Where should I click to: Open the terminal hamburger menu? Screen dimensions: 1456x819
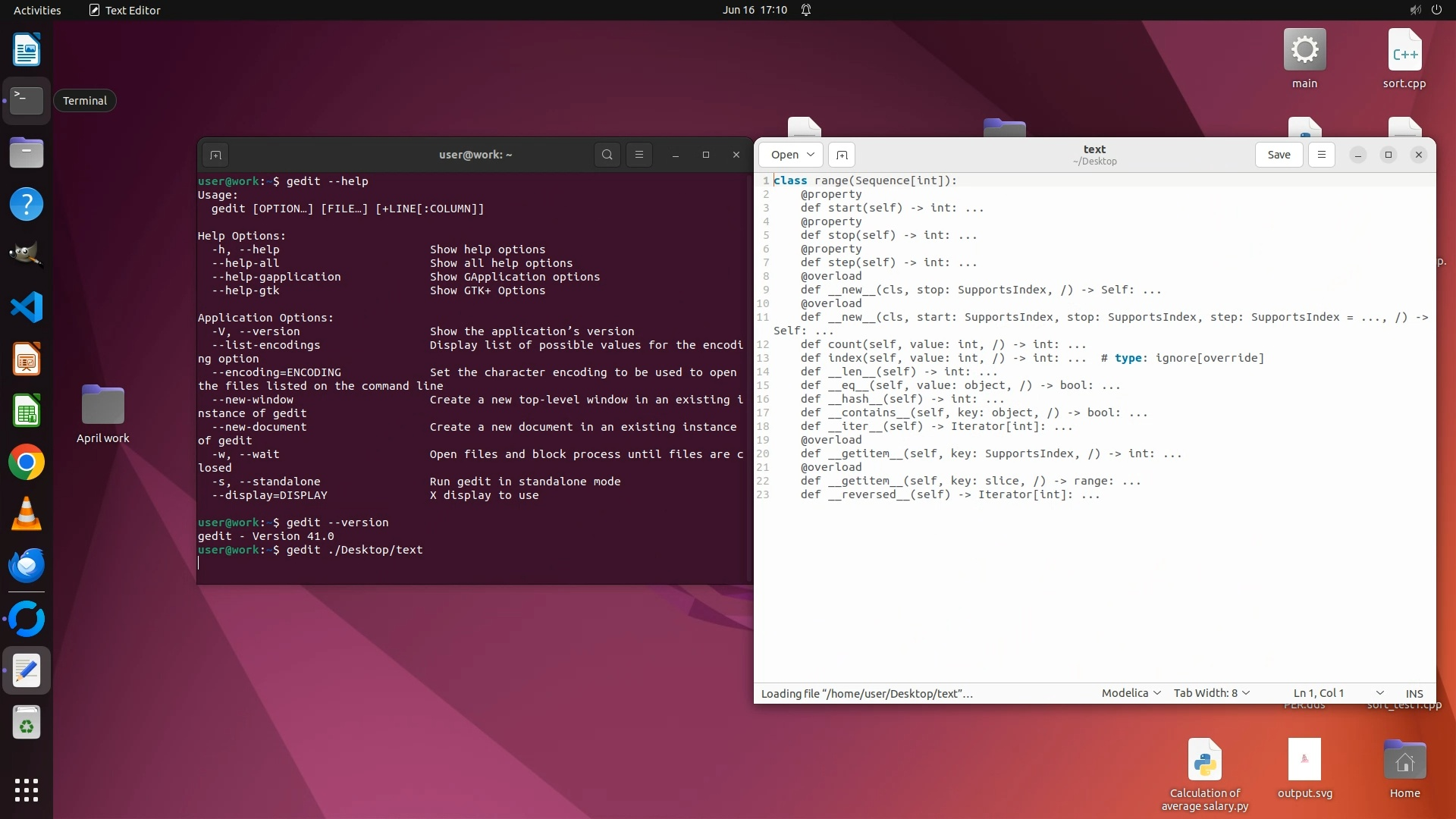click(x=639, y=155)
